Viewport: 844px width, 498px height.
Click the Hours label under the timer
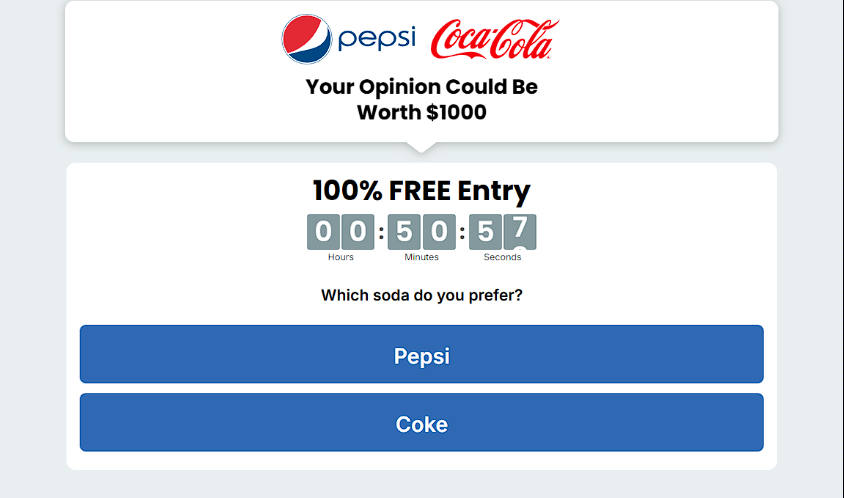pos(341,258)
